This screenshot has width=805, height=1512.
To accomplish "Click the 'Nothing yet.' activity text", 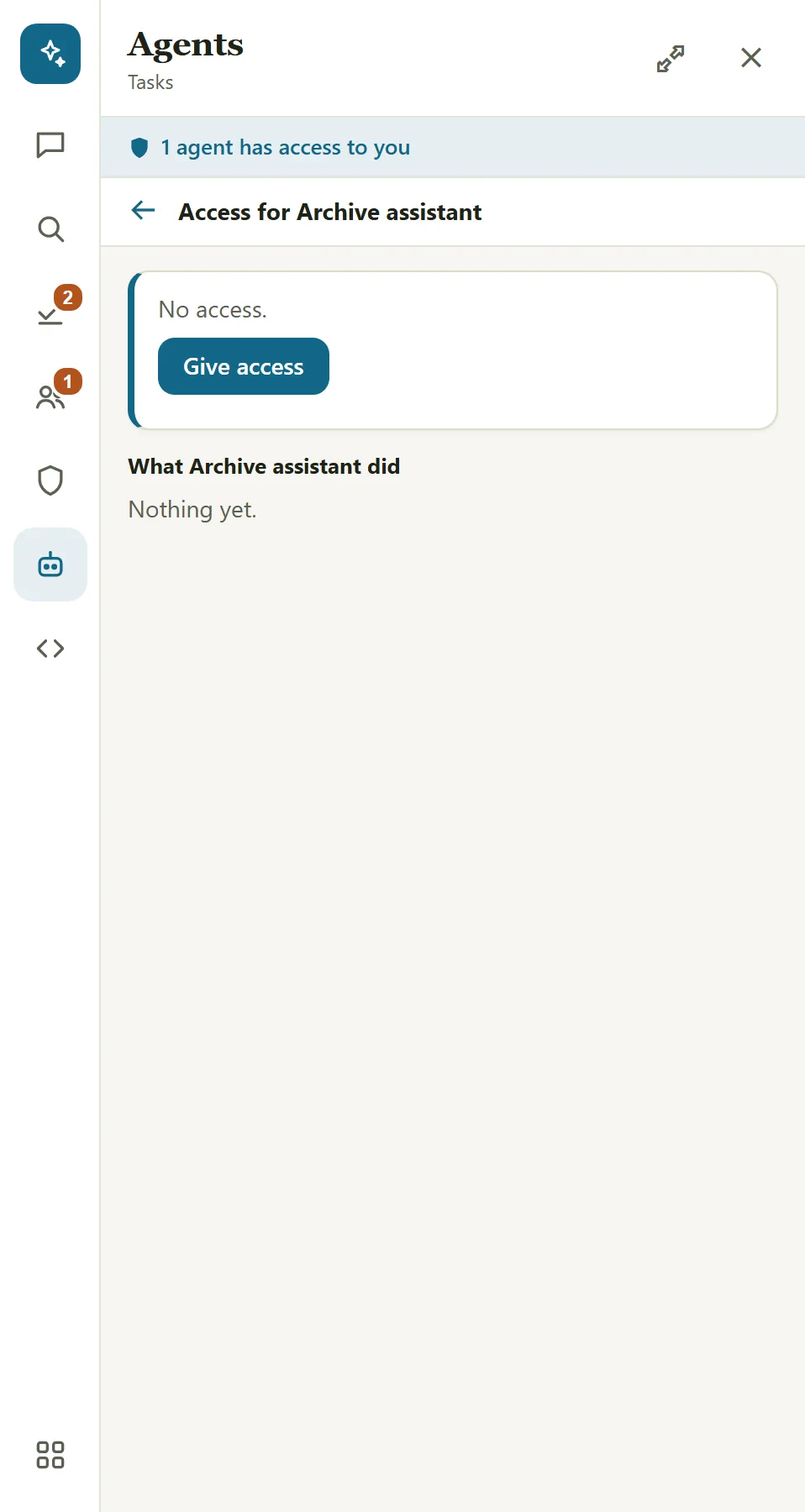I will [192, 510].
